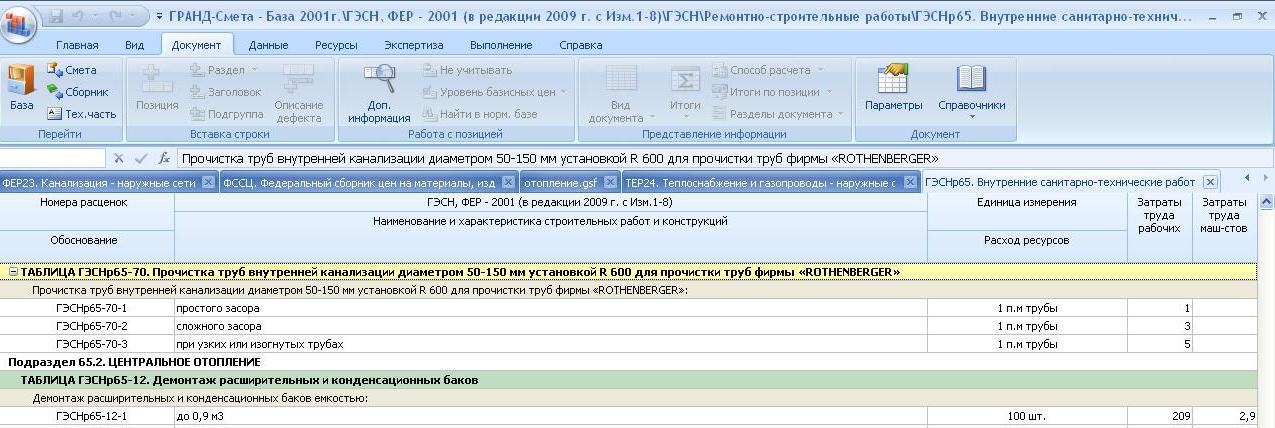Viewport: 1275px width, 428px height.
Task: Click the cell address box left of formula bar
Action: click(52, 158)
